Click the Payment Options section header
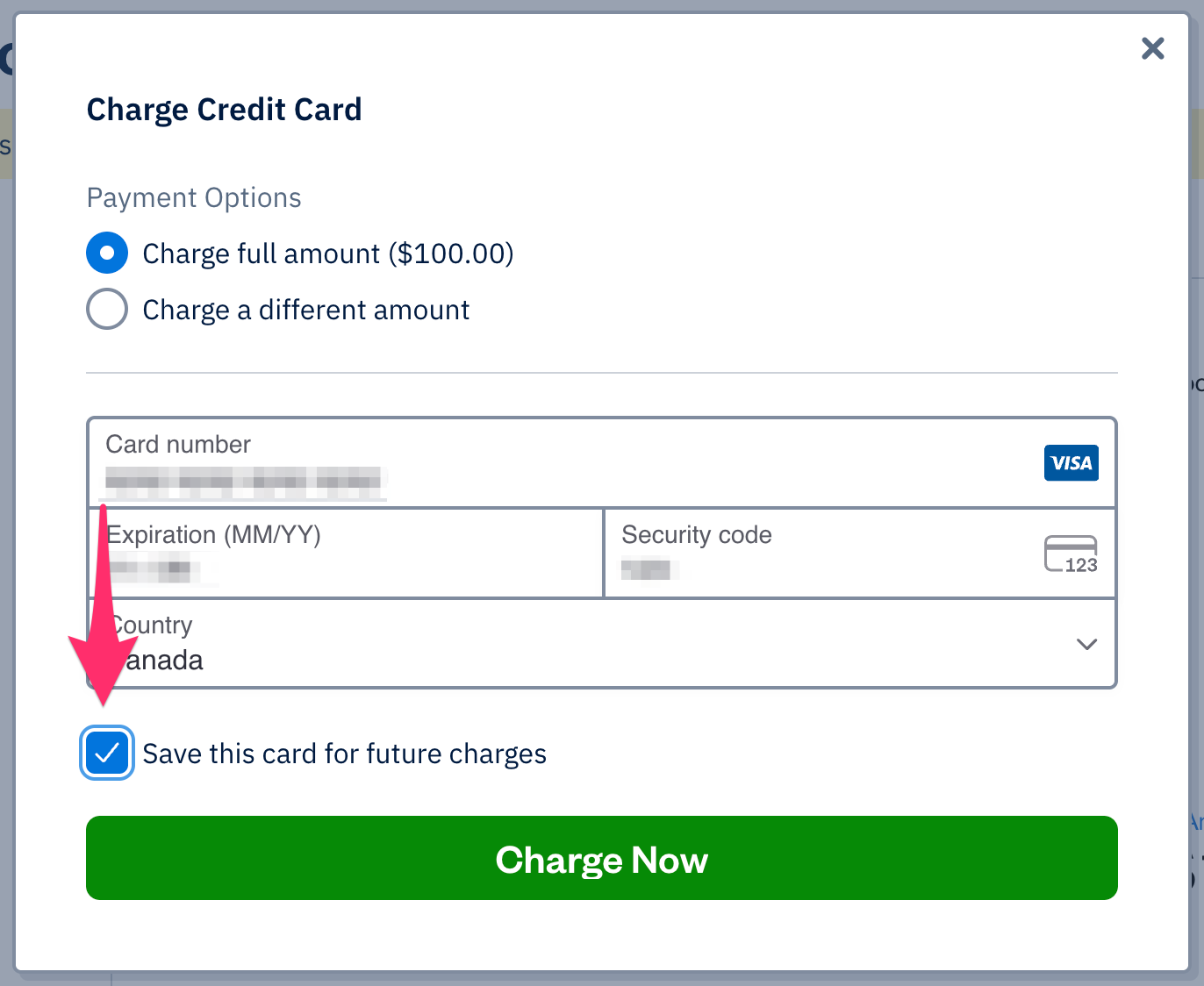Image resolution: width=1204 pixels, height=986 pixels. point(193,197)
